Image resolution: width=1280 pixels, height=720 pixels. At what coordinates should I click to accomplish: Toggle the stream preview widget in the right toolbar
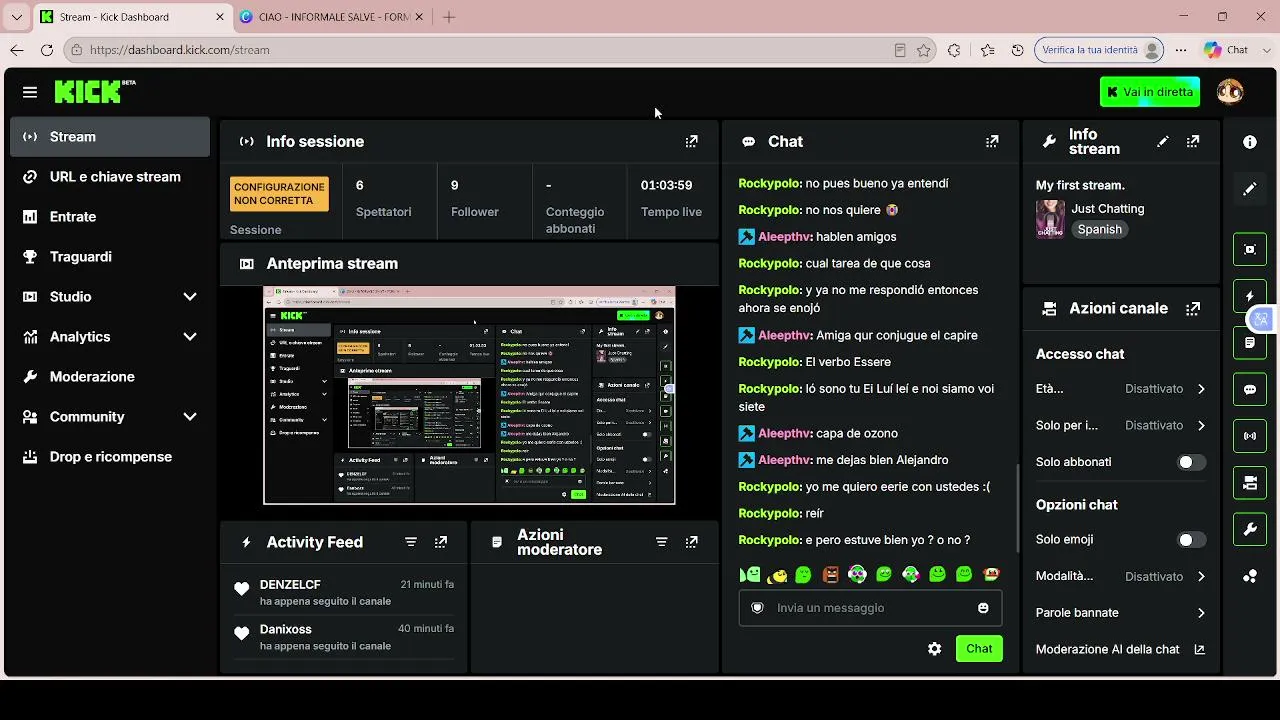[x=1250, y=249]
